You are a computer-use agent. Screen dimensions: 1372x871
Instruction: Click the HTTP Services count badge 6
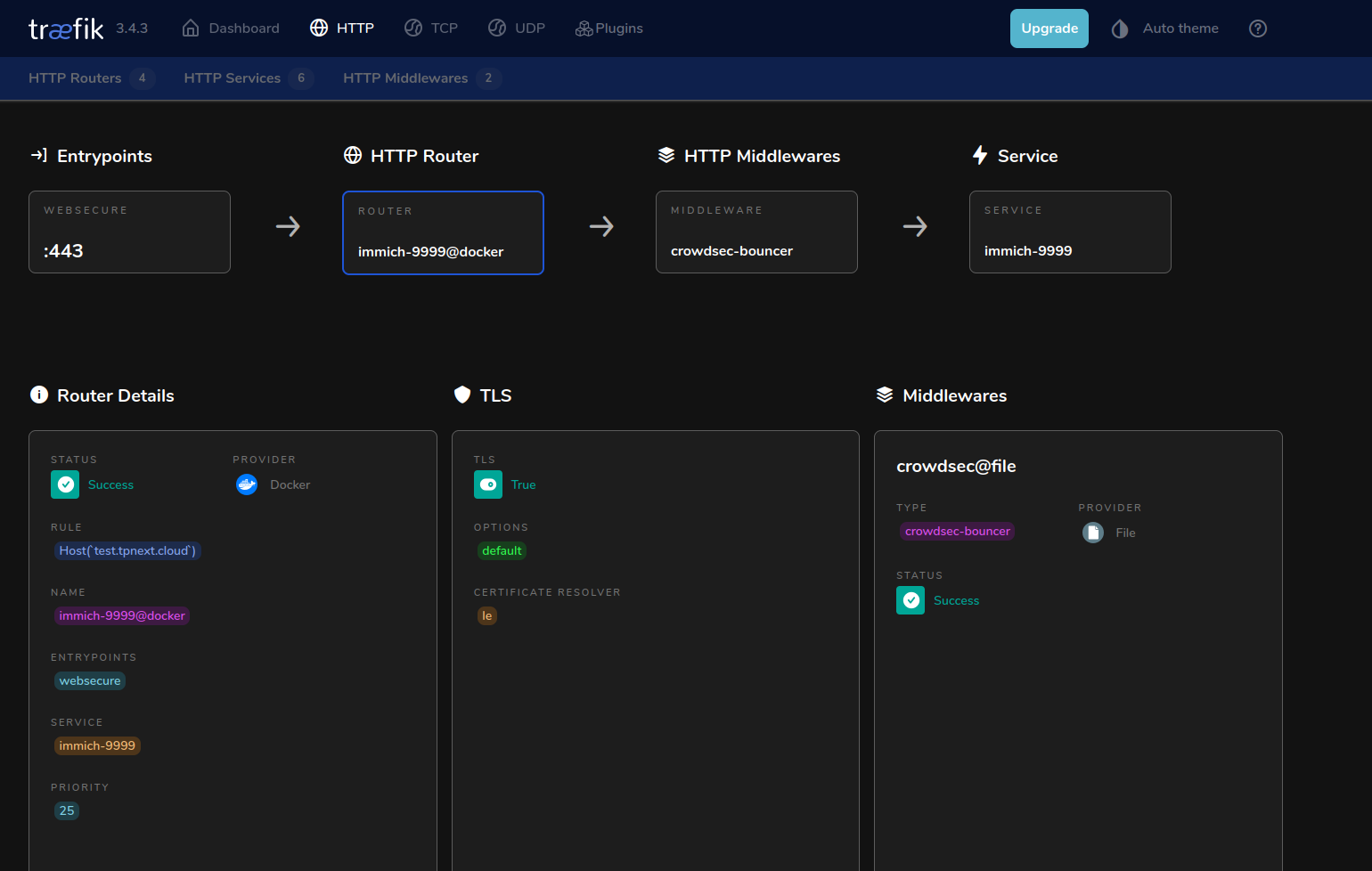pos(301,78)
